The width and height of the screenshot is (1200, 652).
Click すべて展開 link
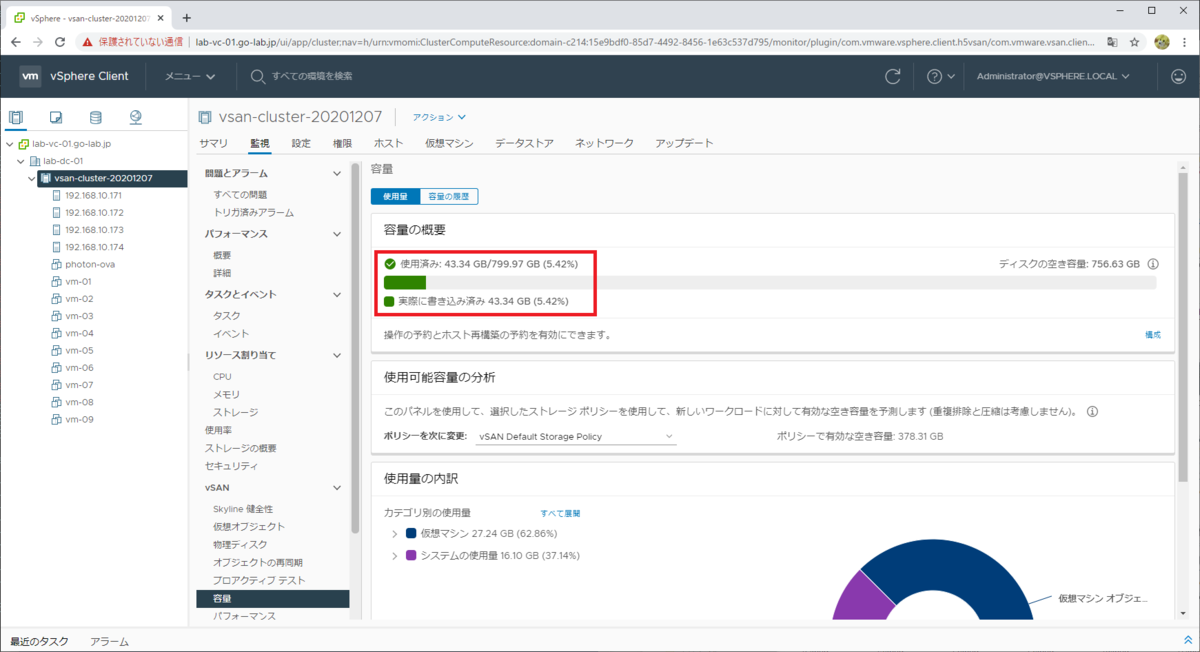pos(560,513)
